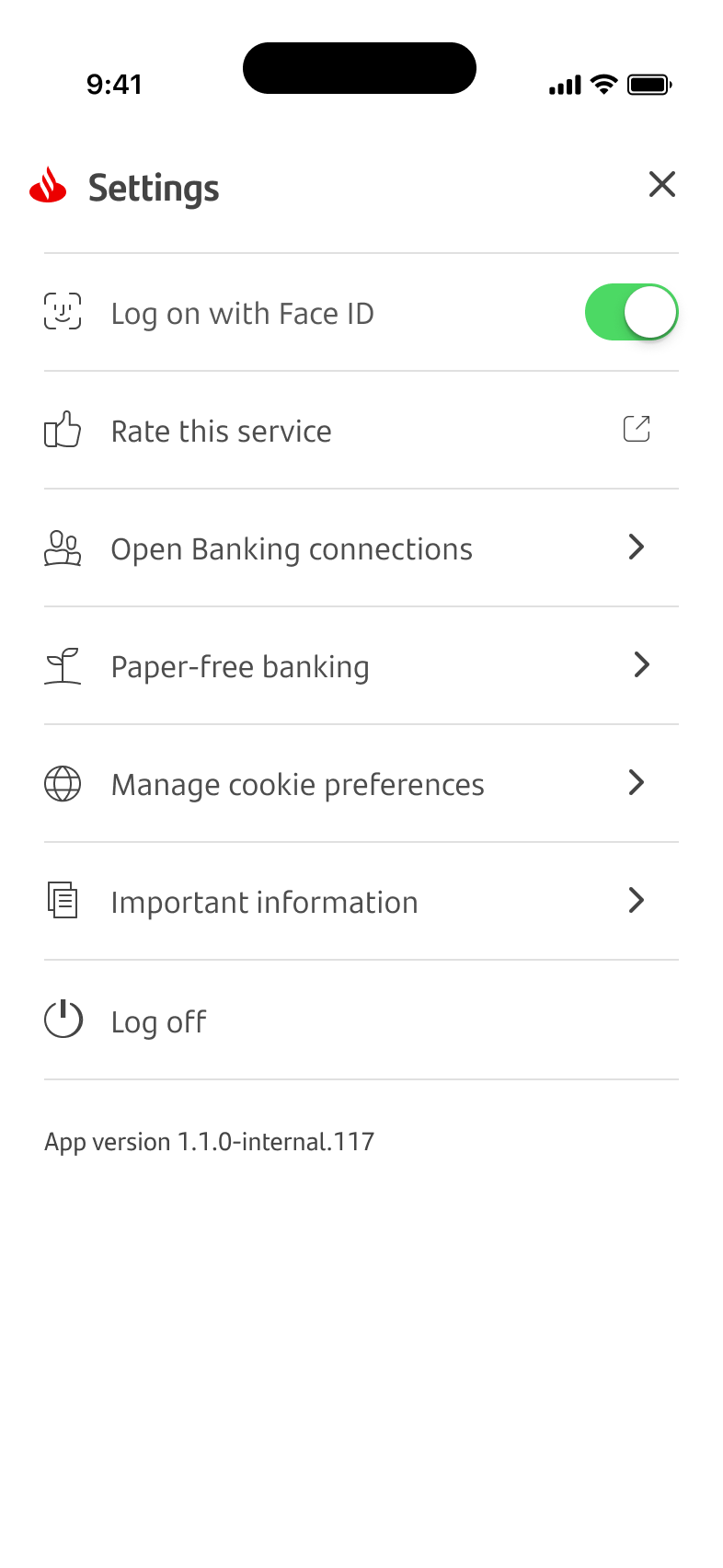
Task: Expand Open Banking connections chevron
Action: pyautogui.click(x=637, y=548)
